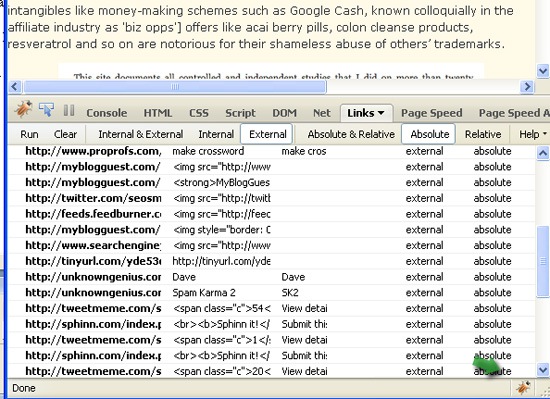Click the '<span class="c">1</' cell
Viewport: 550px width, 399px height.
click(222, 340)
